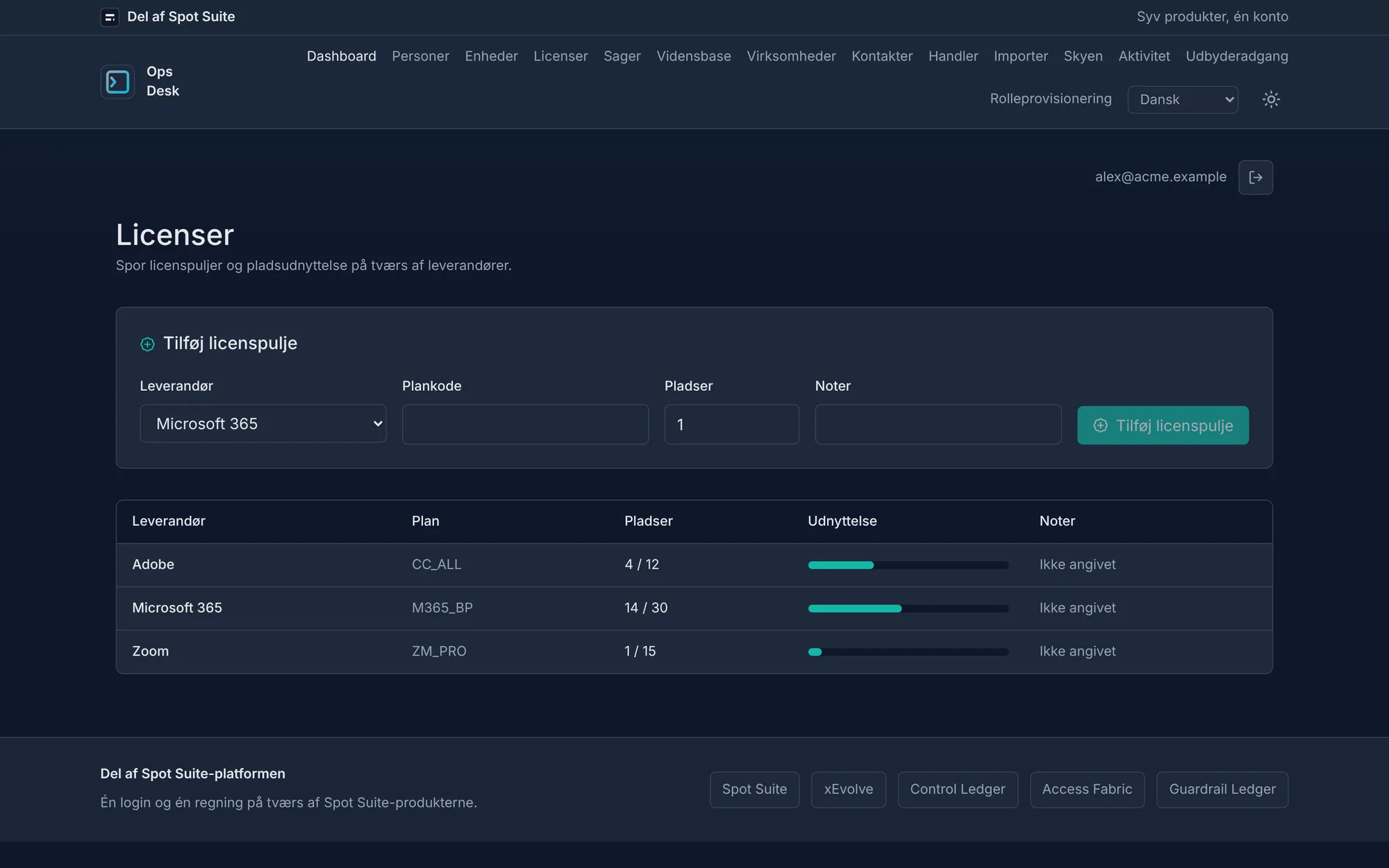Open the Leverandør dropdown showing Microsoft 365
The height and width of the screenshot is (868, 1389).
pyautogui.click(x=263, y=424)
